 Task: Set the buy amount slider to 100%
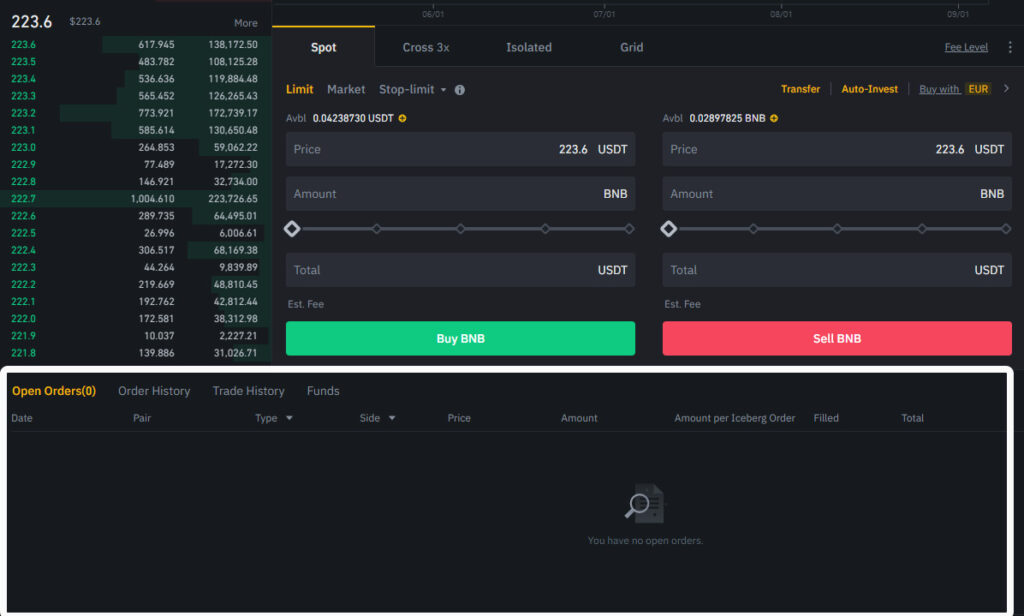coord(629,229)
